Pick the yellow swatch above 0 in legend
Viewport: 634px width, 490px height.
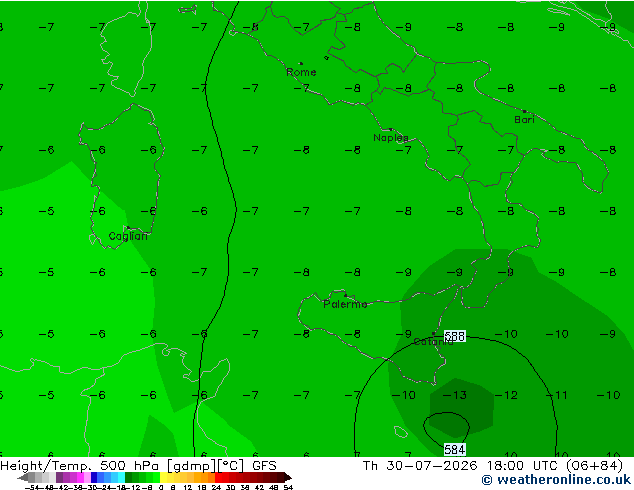coord(163,477)
